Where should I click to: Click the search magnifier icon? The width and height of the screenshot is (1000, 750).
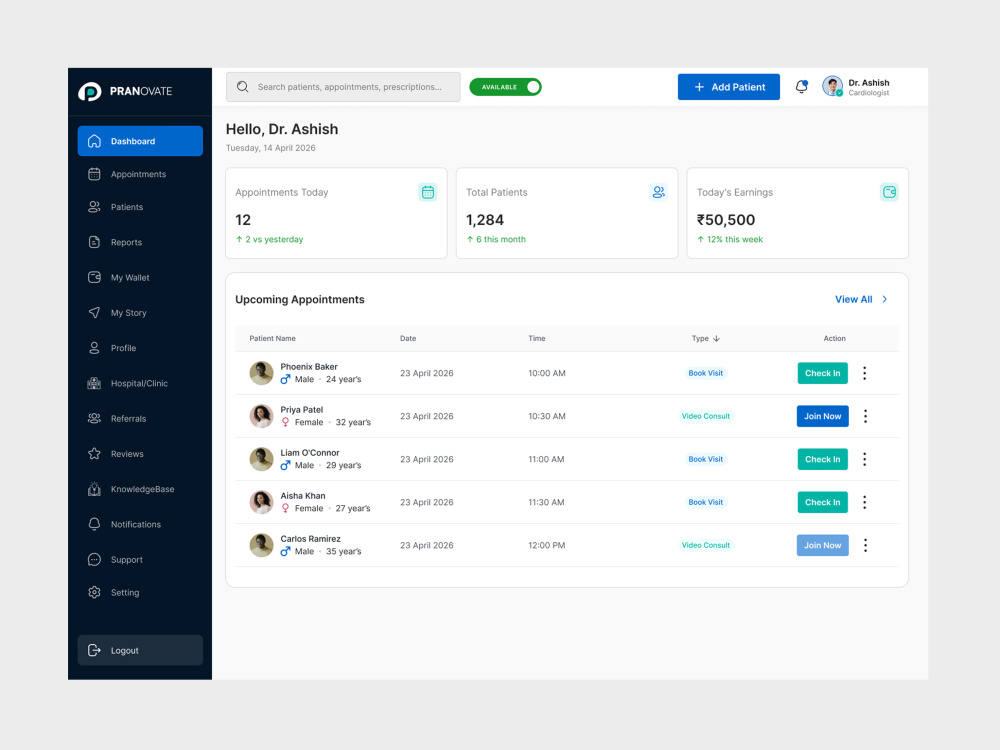242,87
